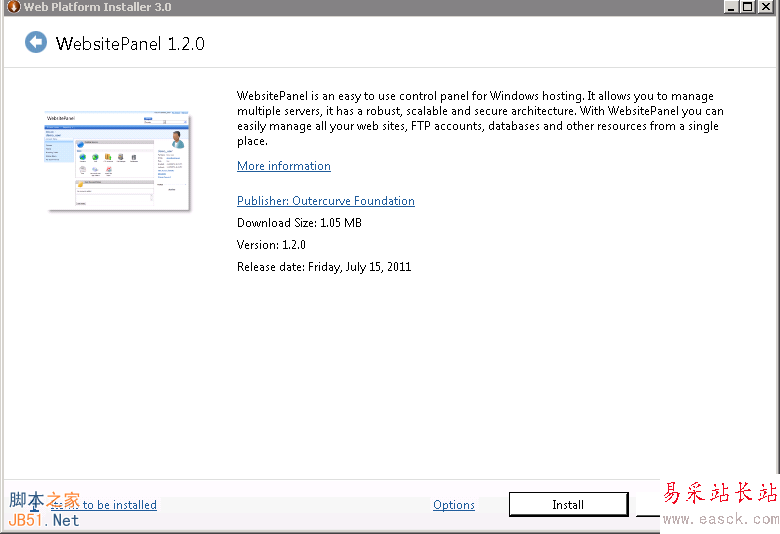Close the Web Platform Installer window
Screen dimensions: 780x534
(x=766, y=6)
